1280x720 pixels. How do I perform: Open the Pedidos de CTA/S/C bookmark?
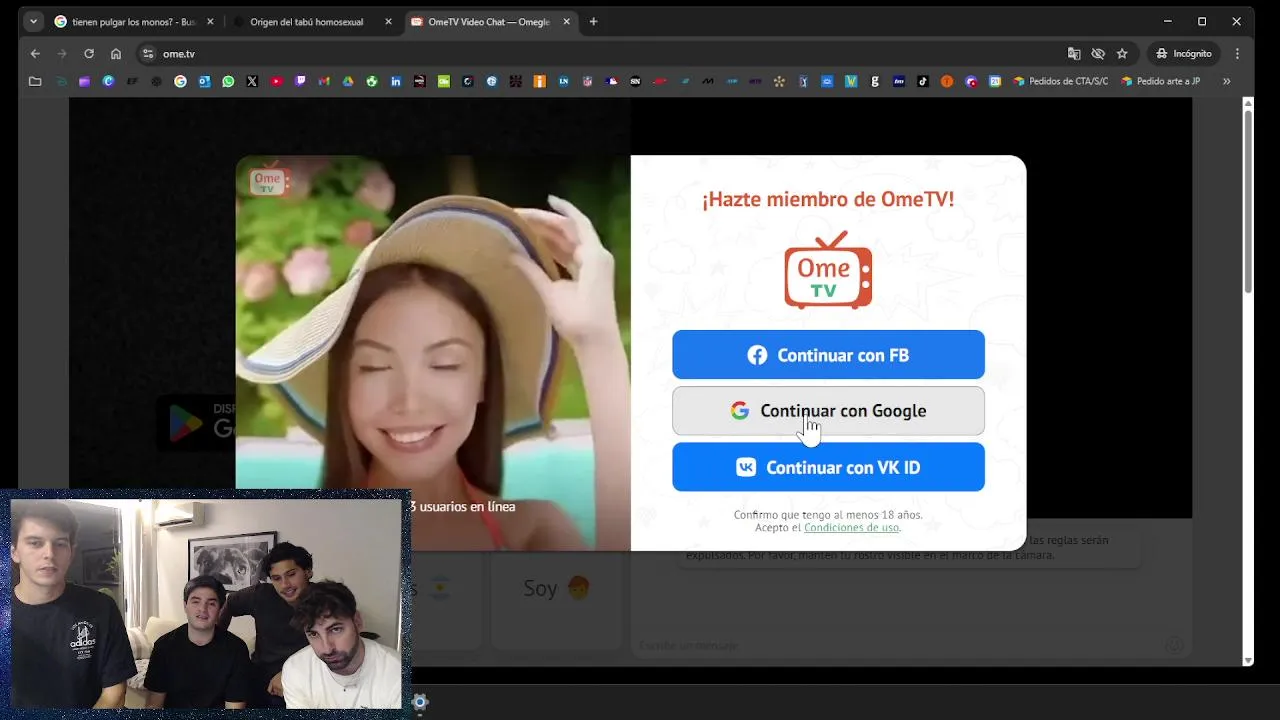click(x=1060, y=81)
